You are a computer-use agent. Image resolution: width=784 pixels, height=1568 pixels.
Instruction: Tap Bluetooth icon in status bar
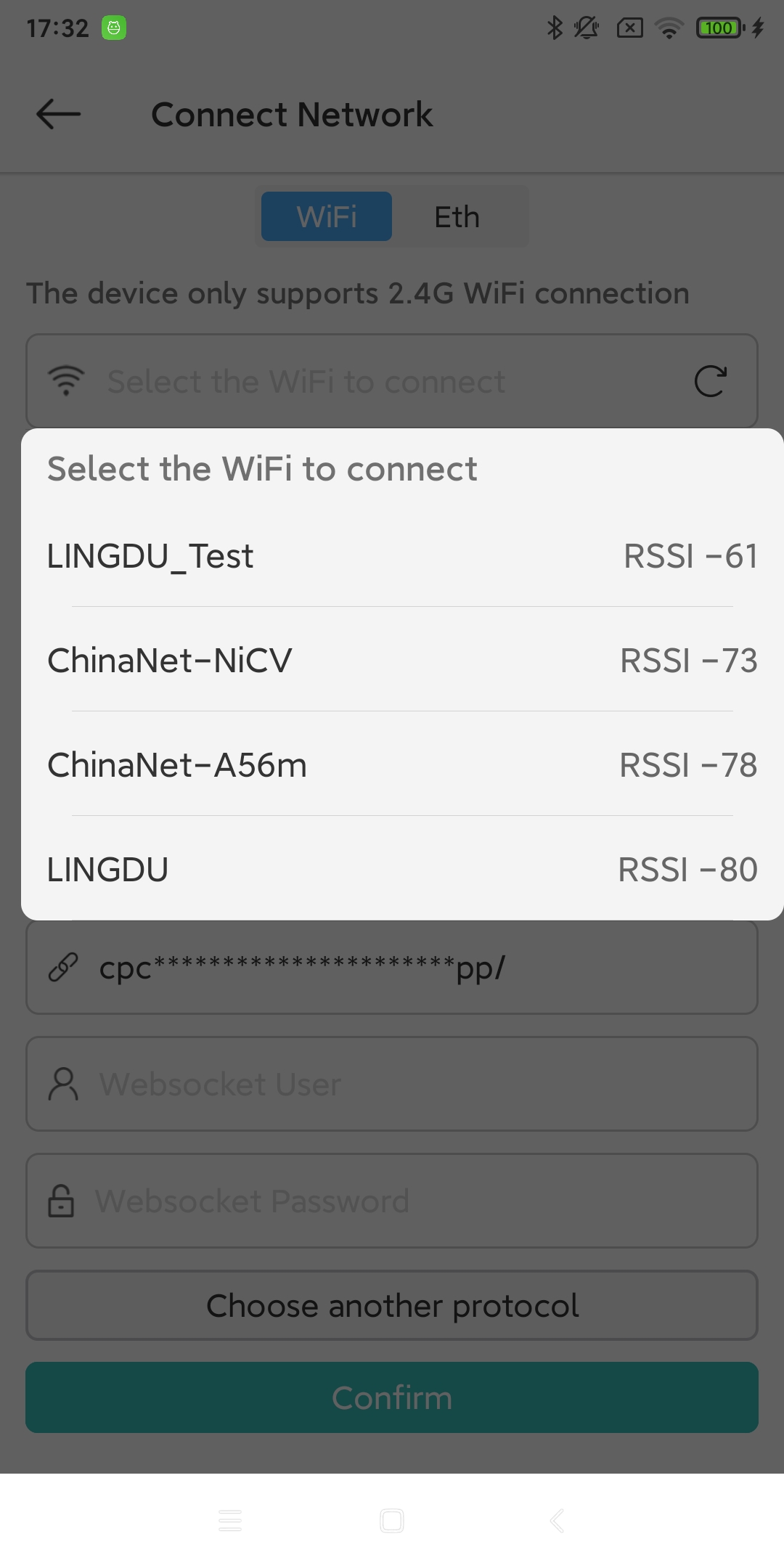tap(555, 28)
